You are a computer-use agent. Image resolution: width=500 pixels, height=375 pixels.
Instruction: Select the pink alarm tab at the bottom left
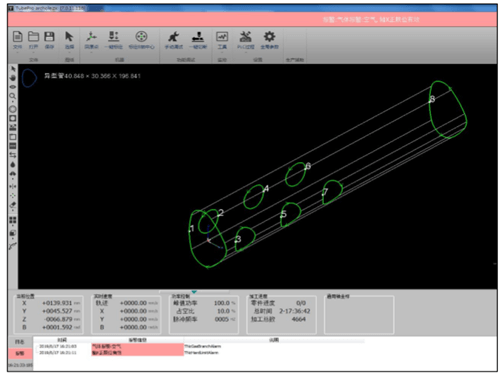pos(20,353)
